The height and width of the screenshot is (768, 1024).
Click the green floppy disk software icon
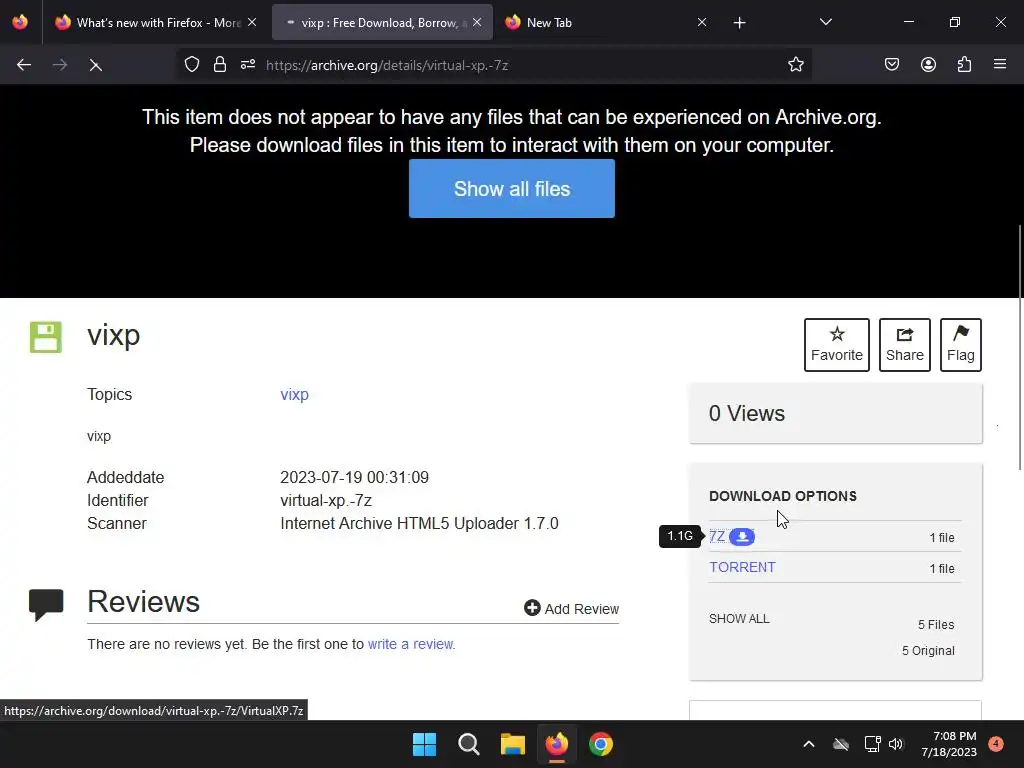point(46,337)
